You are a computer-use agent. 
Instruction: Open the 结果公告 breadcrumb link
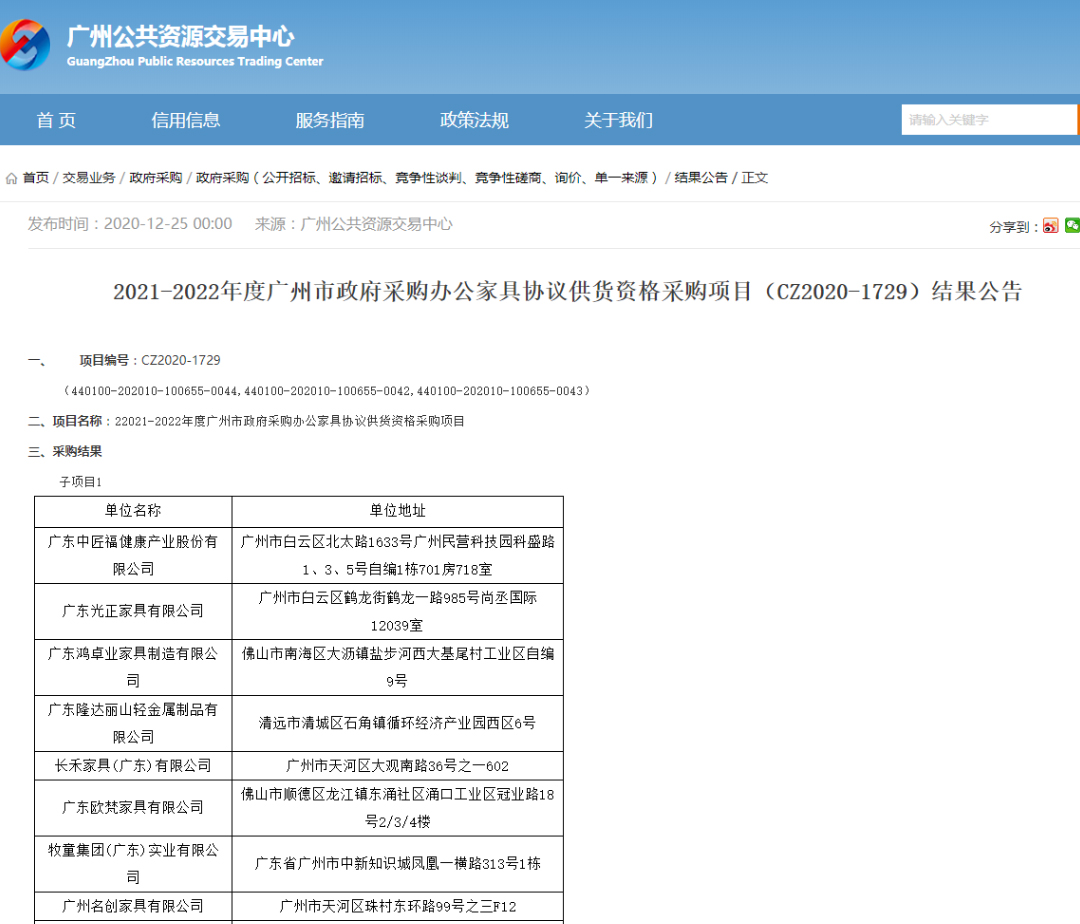tap(701, 178)
